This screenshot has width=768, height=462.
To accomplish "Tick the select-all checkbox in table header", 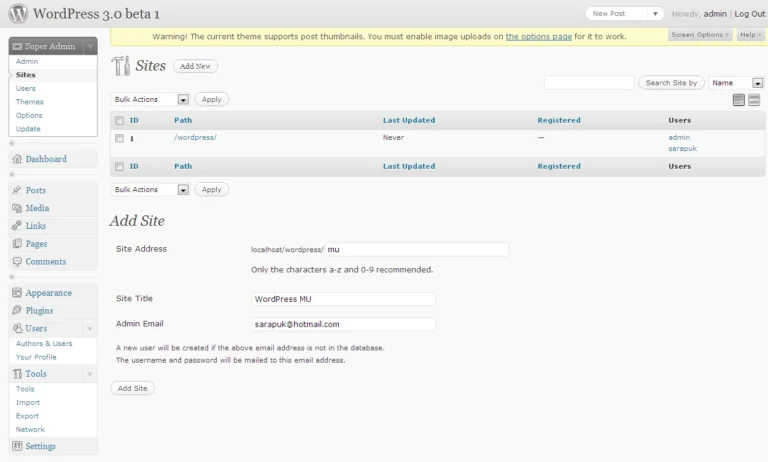I will (x=120, y=121).
